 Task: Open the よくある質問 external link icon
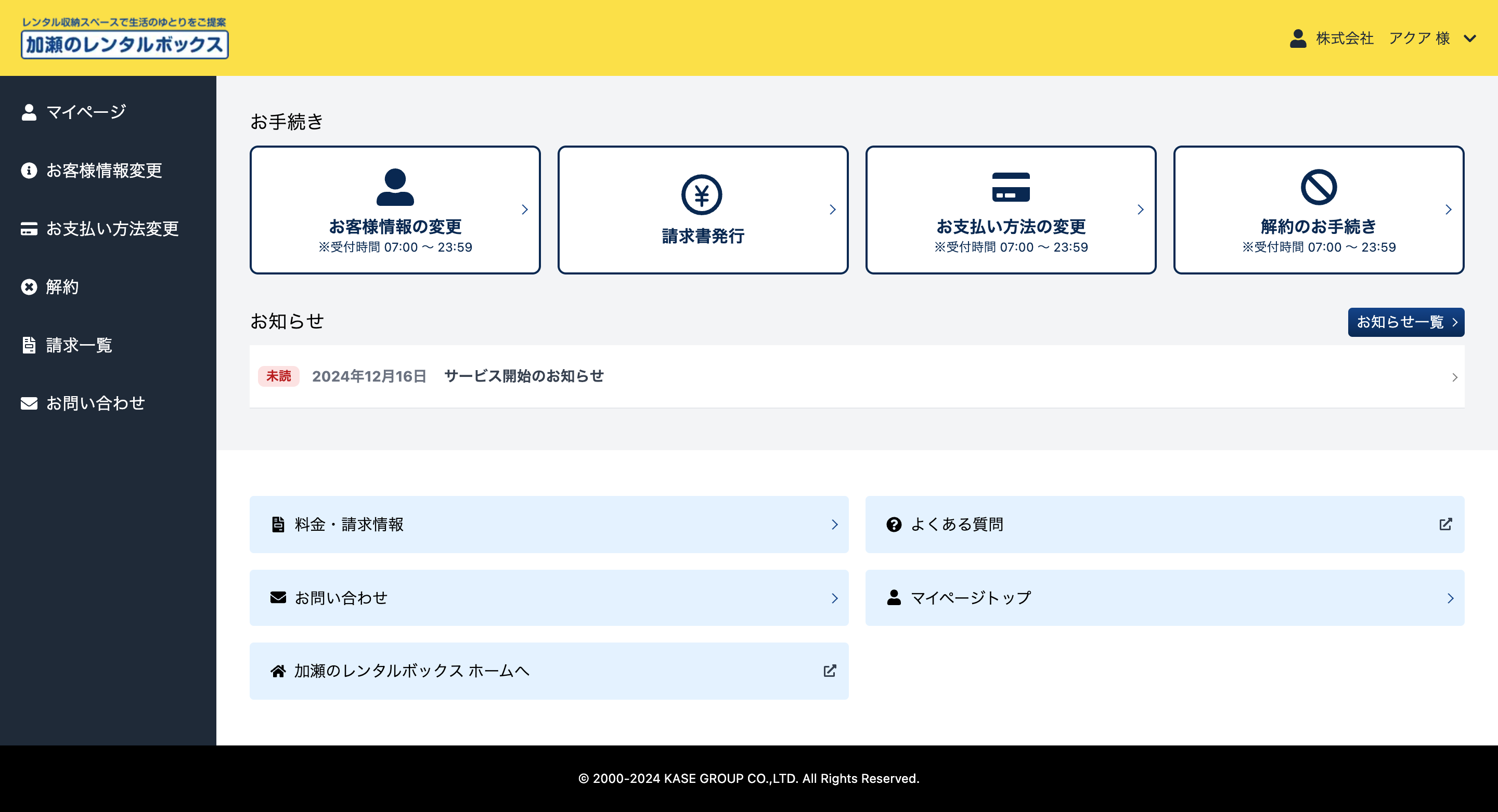tap(1445, 525)
